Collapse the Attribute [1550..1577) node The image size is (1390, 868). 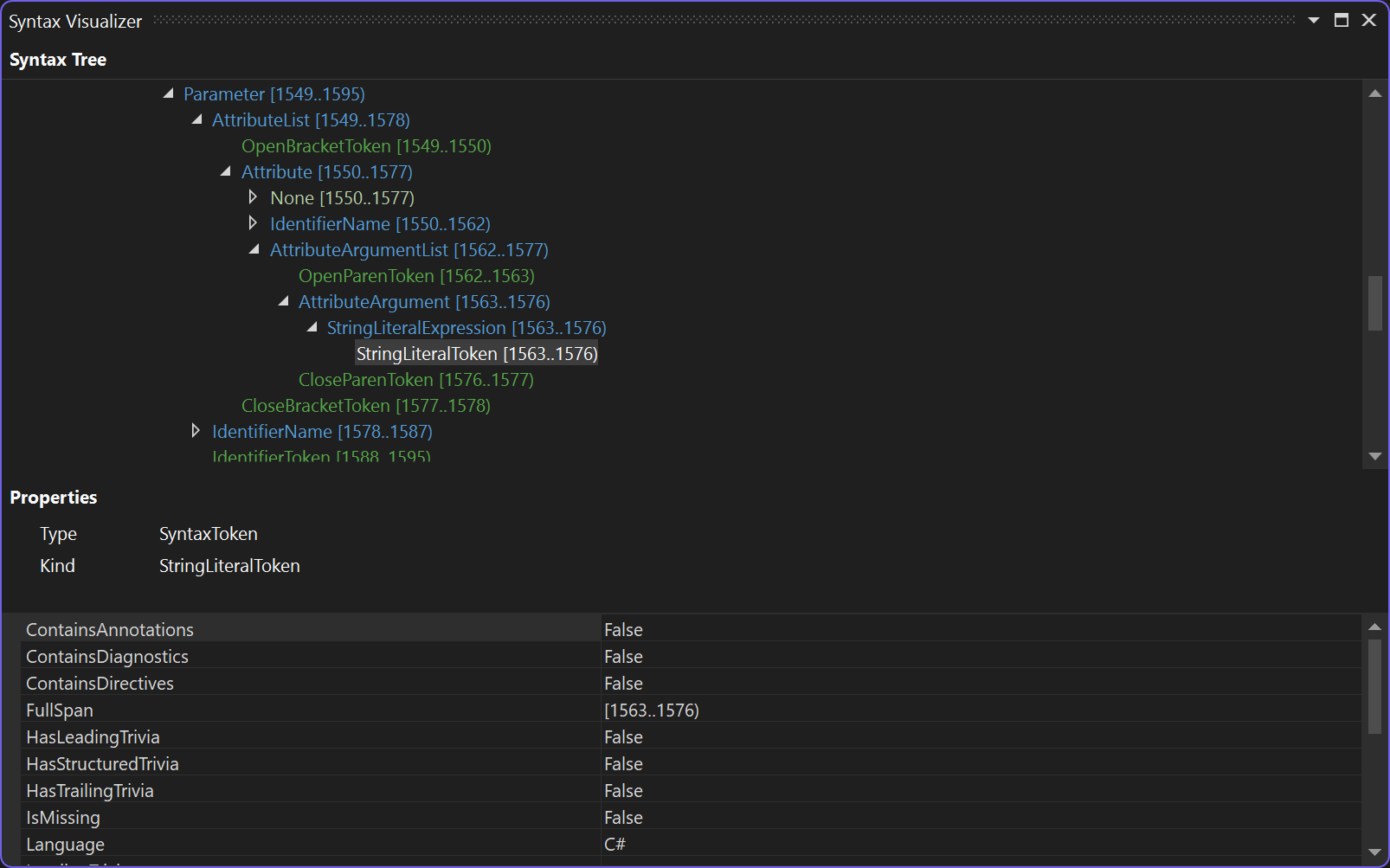[x=225, y=171]
